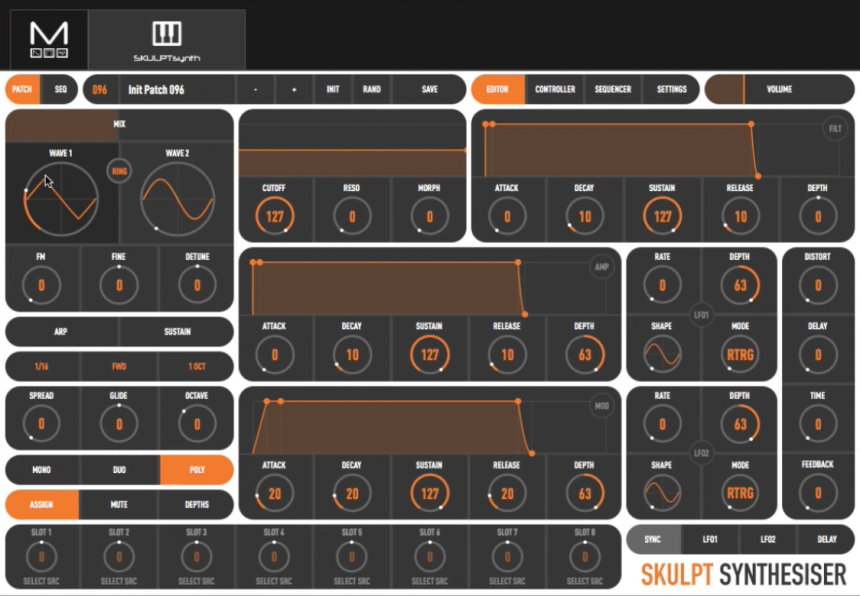
Task: Click the Feedback knob
Action: coord(818,493)
